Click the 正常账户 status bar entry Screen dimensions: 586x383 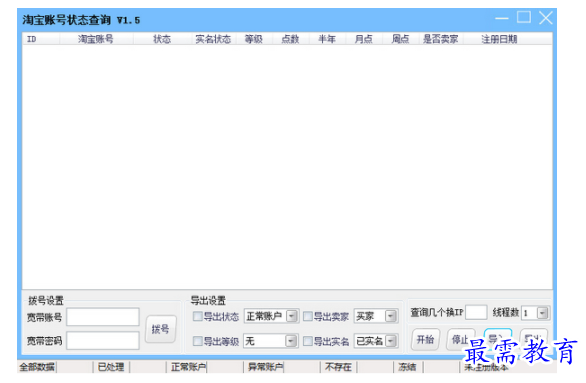[x=188, y=367]
